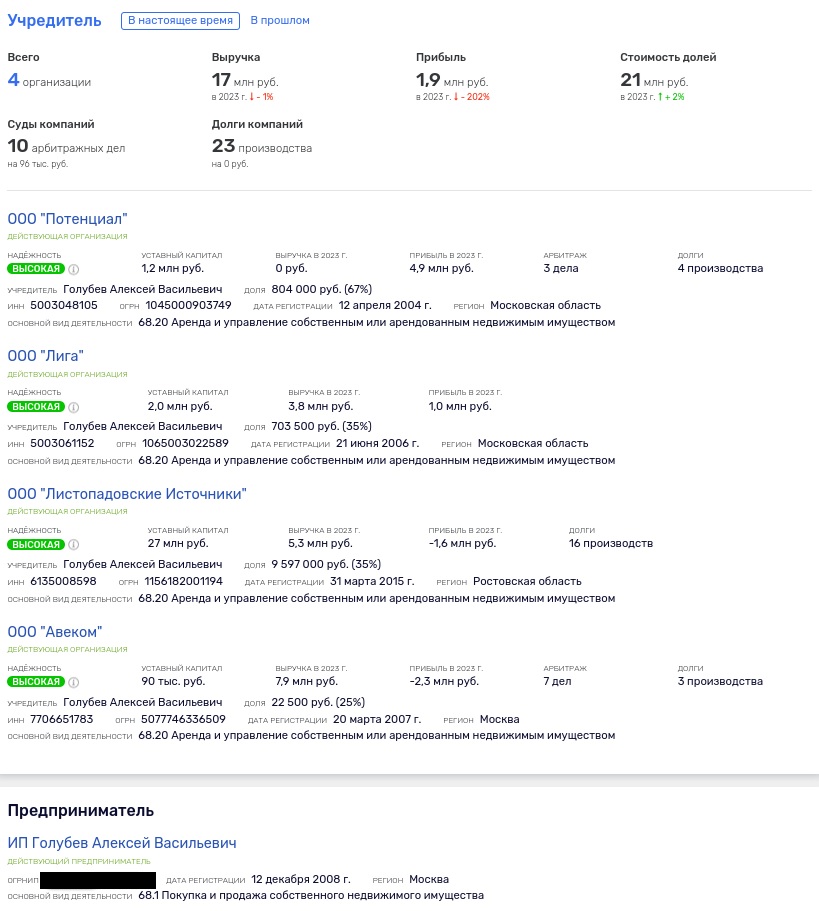Image resolution: width=819 pixels, height=911 pixels.
Task: Click the 'Предприниматель' section heading
Action: click(81, 811)
